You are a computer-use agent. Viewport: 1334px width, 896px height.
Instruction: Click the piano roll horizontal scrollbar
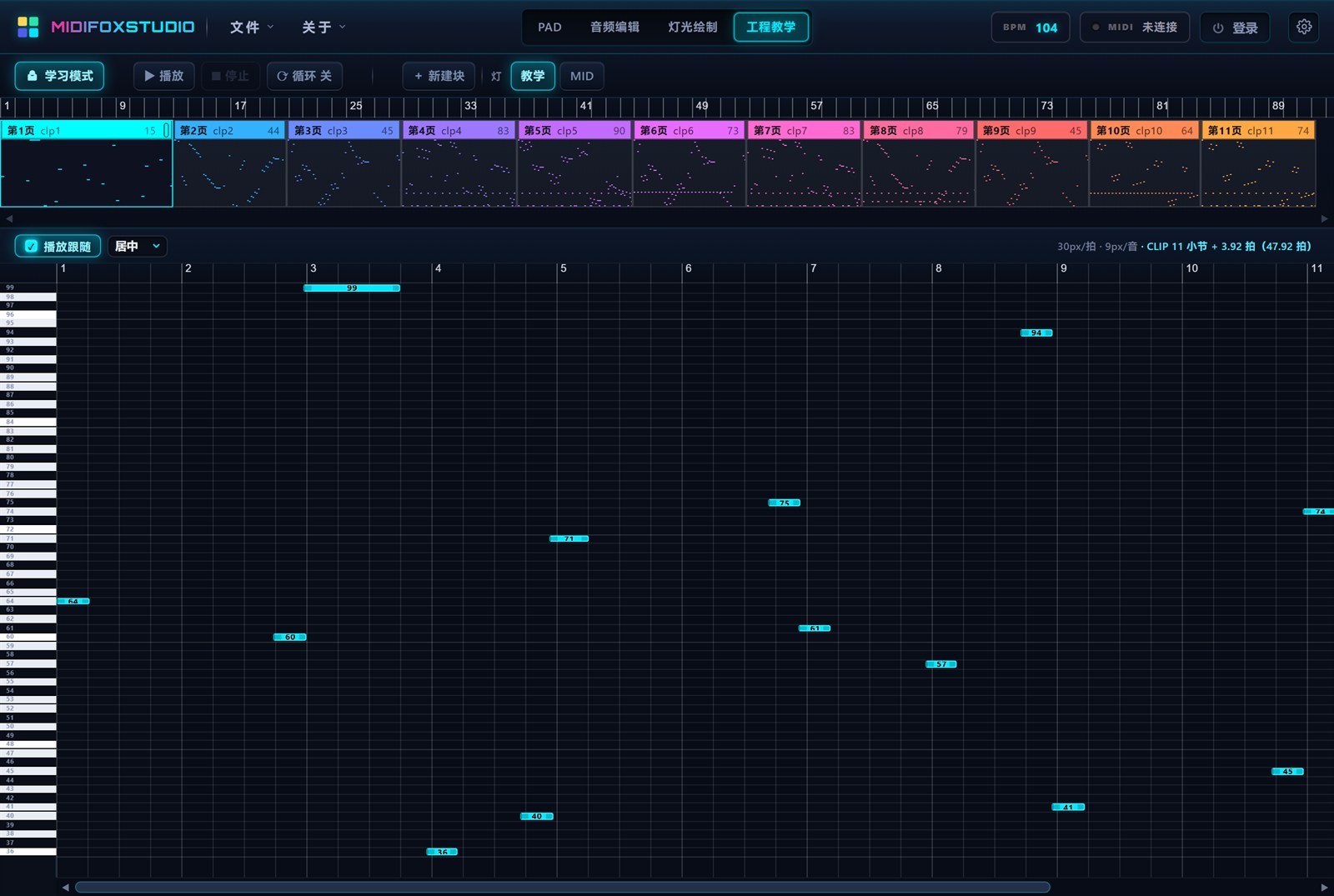pyautogui.click(x=563, y=887)
